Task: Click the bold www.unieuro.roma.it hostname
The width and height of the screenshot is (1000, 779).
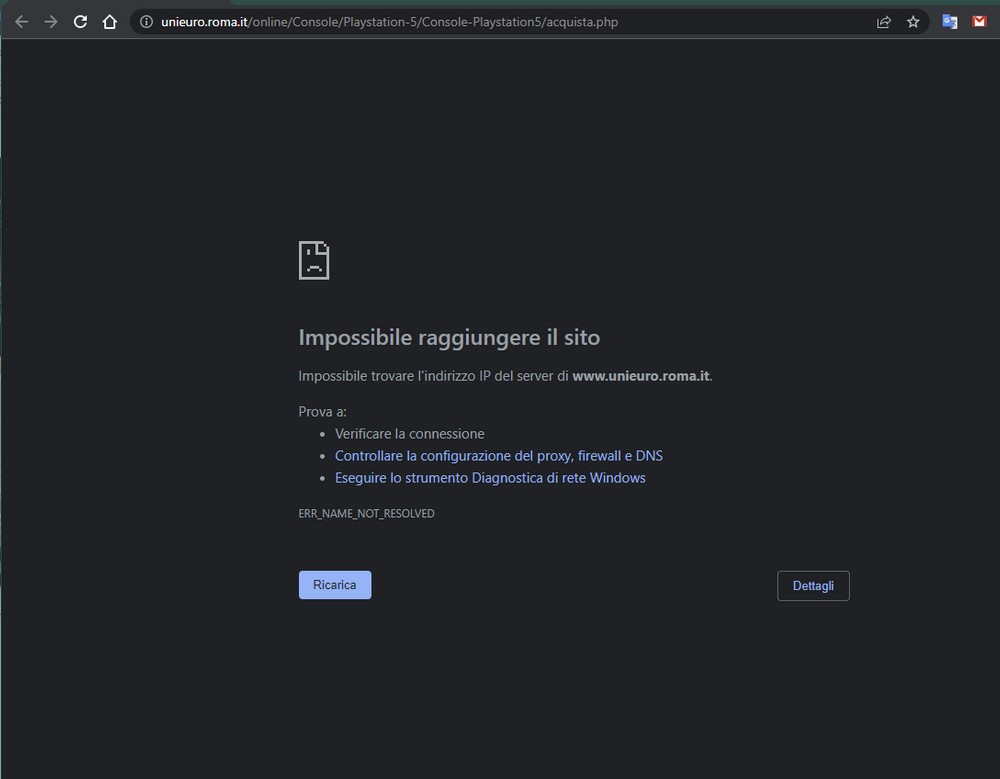Action: click(640, 376)
